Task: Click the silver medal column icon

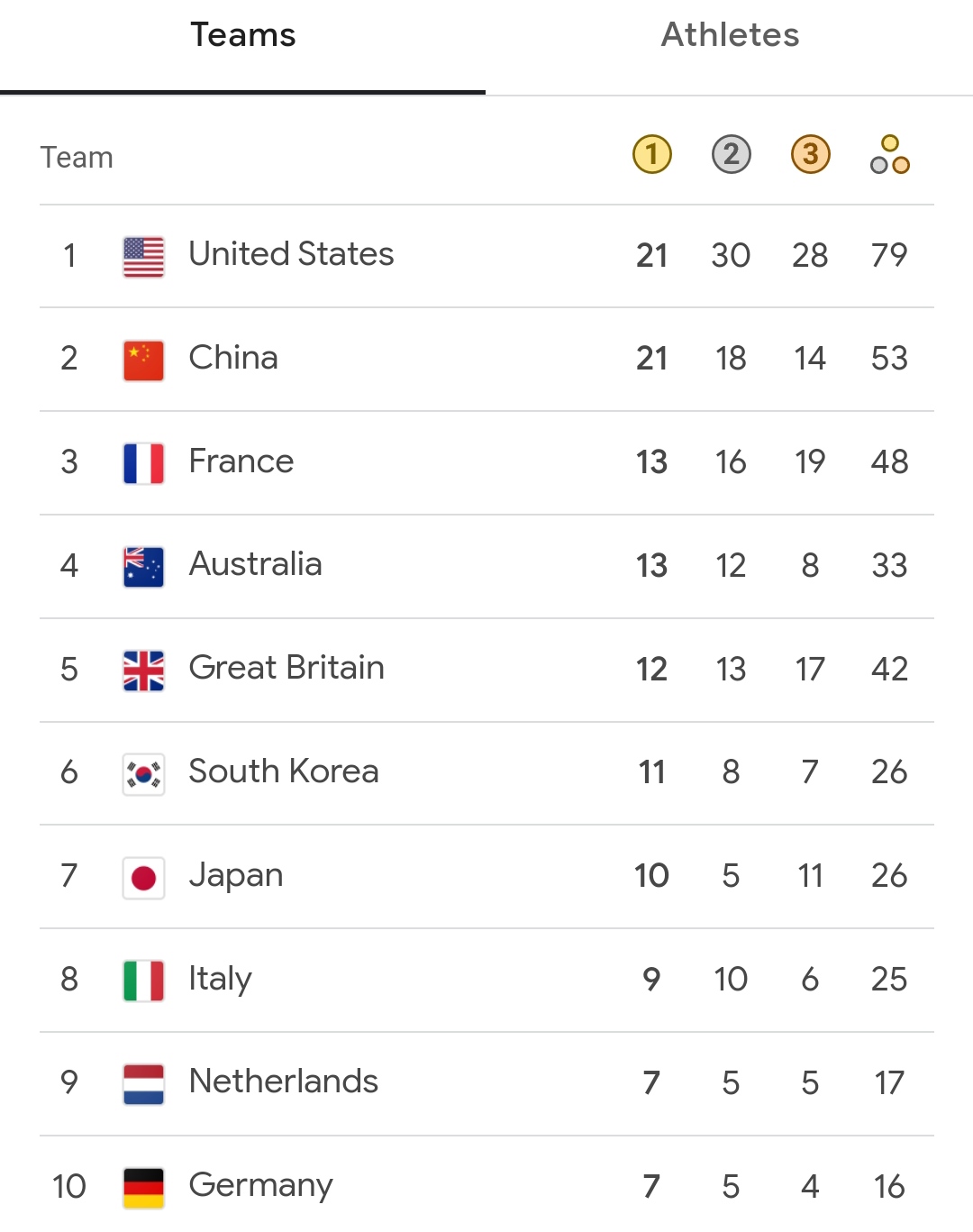Action: pyautogui.click(x=731, y=154)
